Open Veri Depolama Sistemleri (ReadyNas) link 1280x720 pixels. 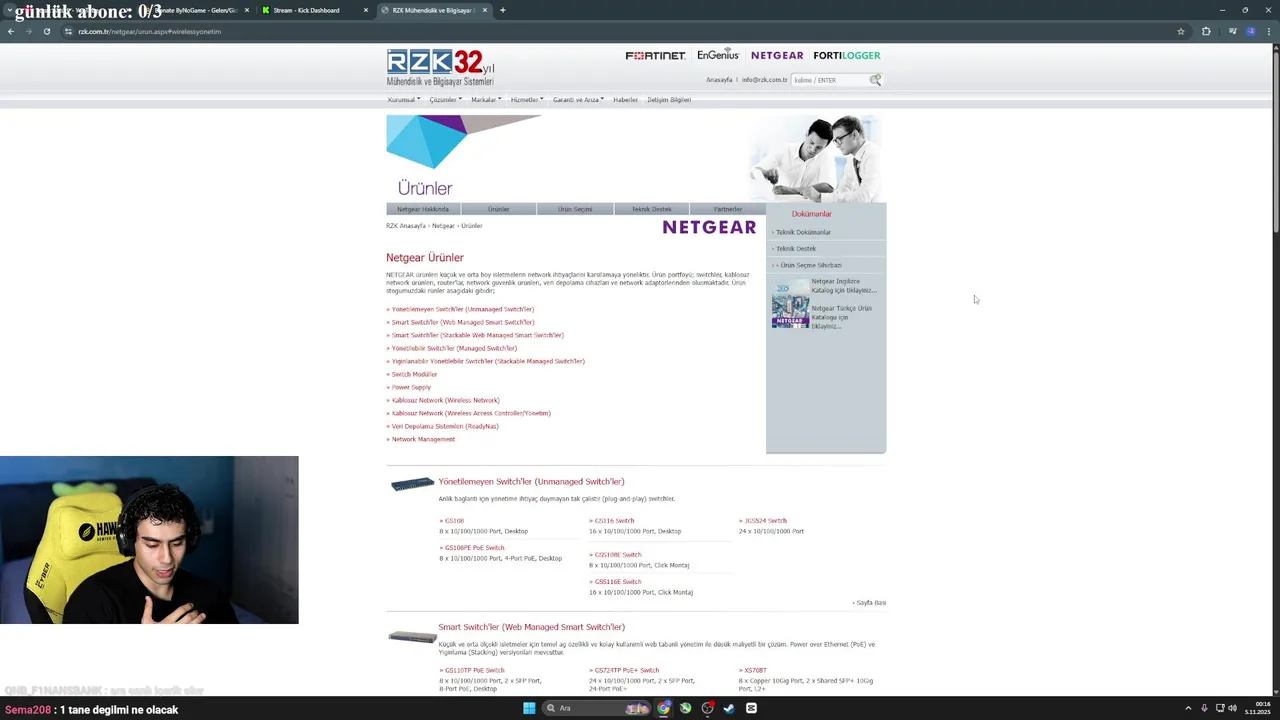[443, 426]
